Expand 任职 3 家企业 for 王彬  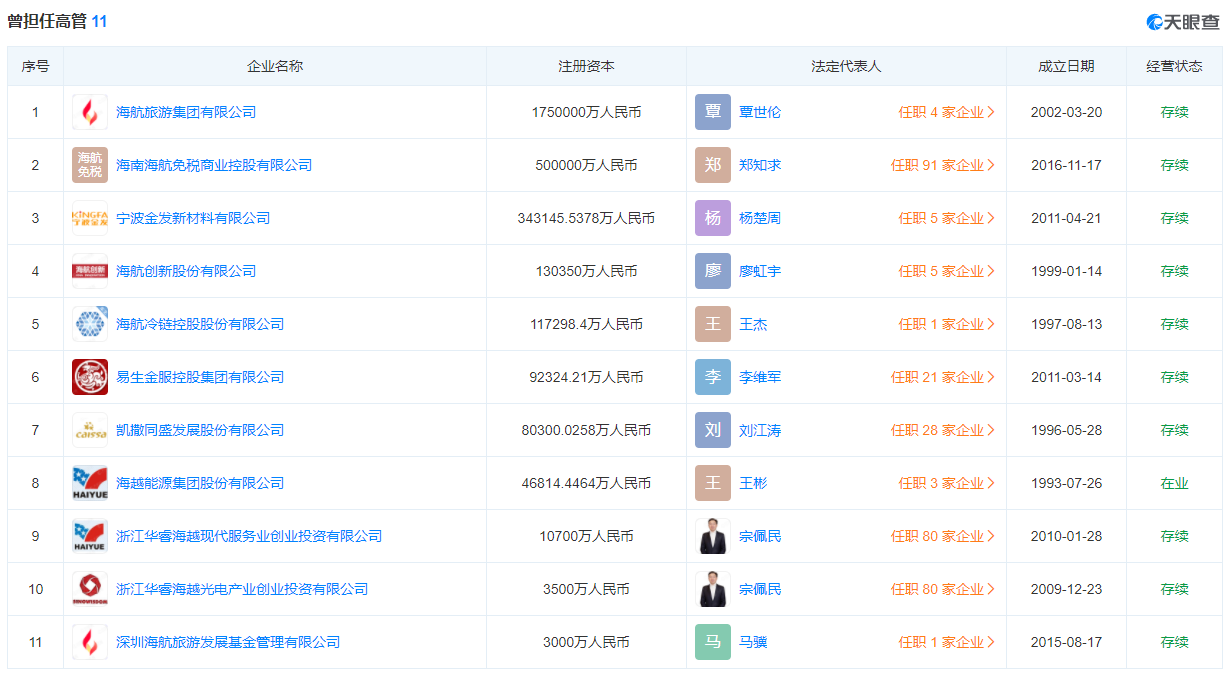click(946, 483)
